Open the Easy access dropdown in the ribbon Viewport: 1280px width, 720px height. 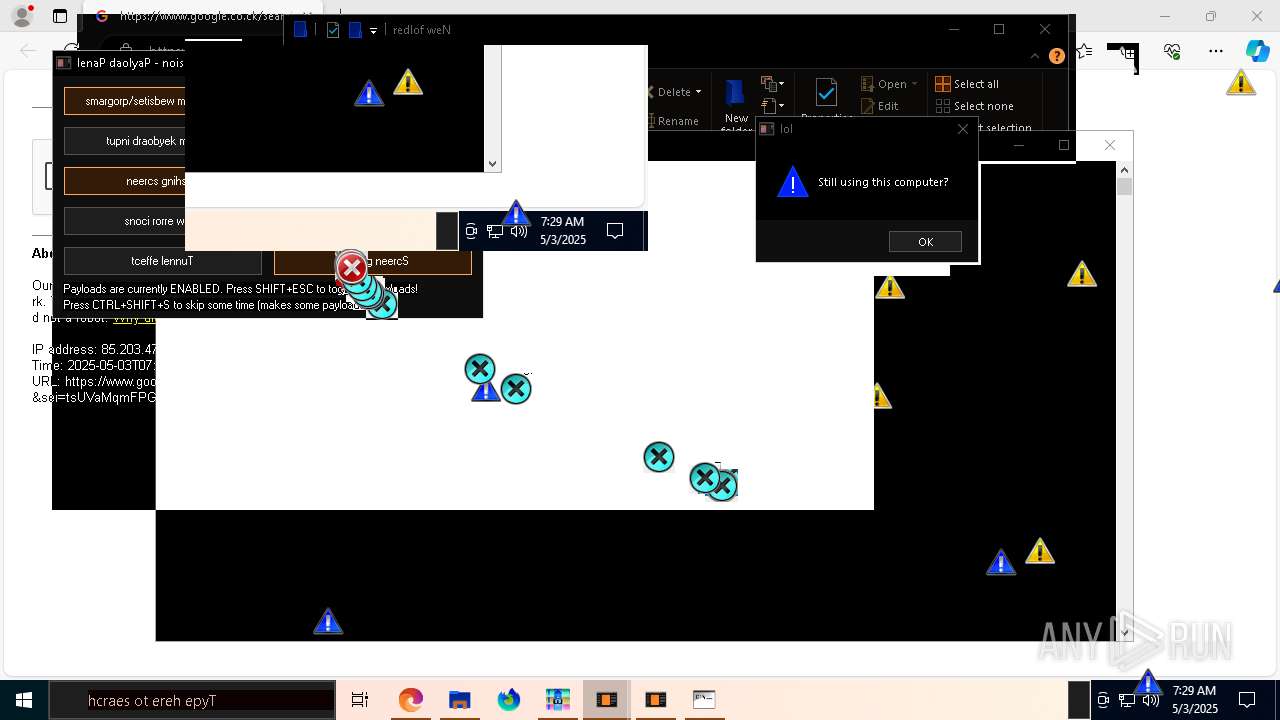[x=772, y=106]
